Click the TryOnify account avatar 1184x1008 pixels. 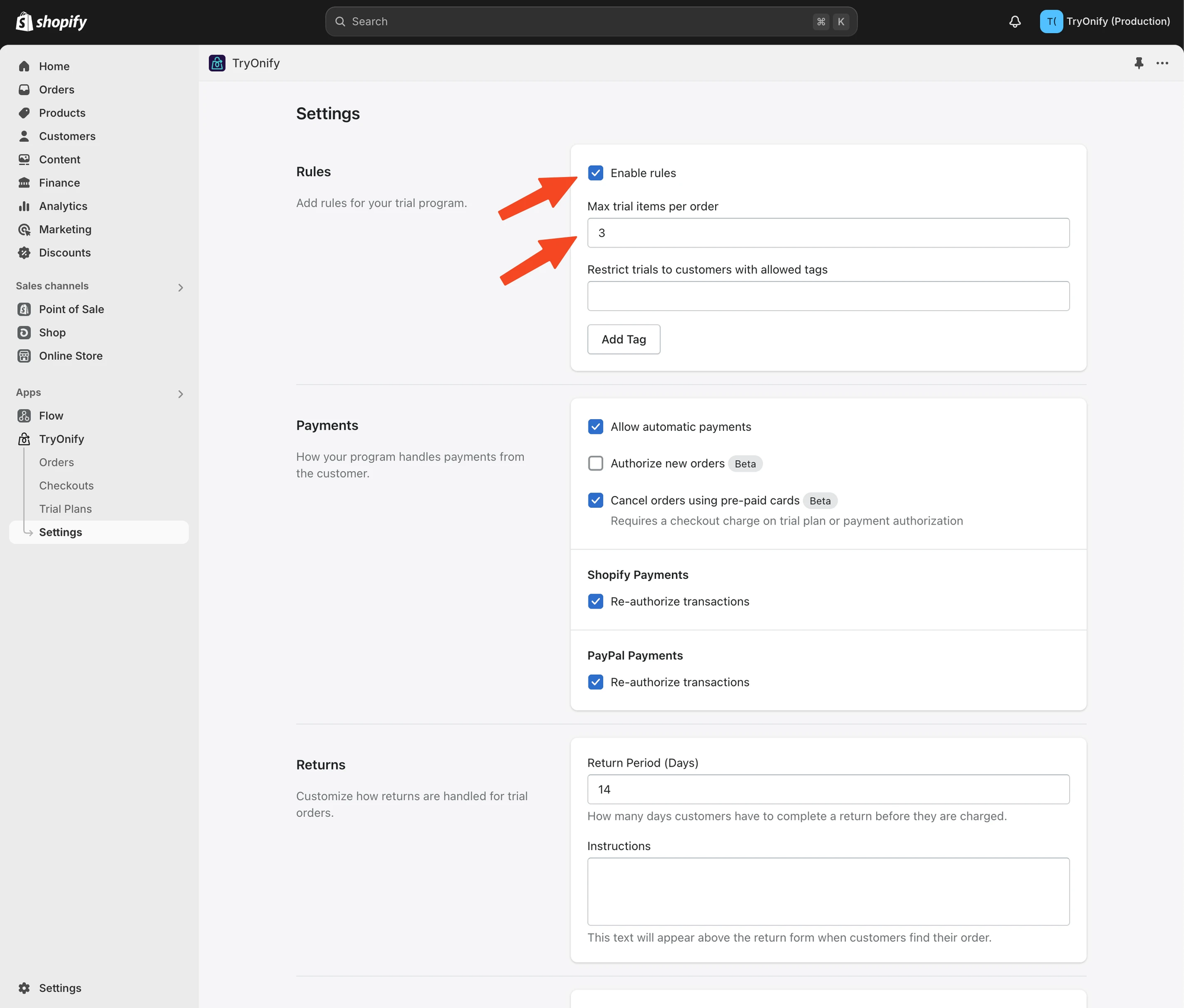pos(1051,22)
